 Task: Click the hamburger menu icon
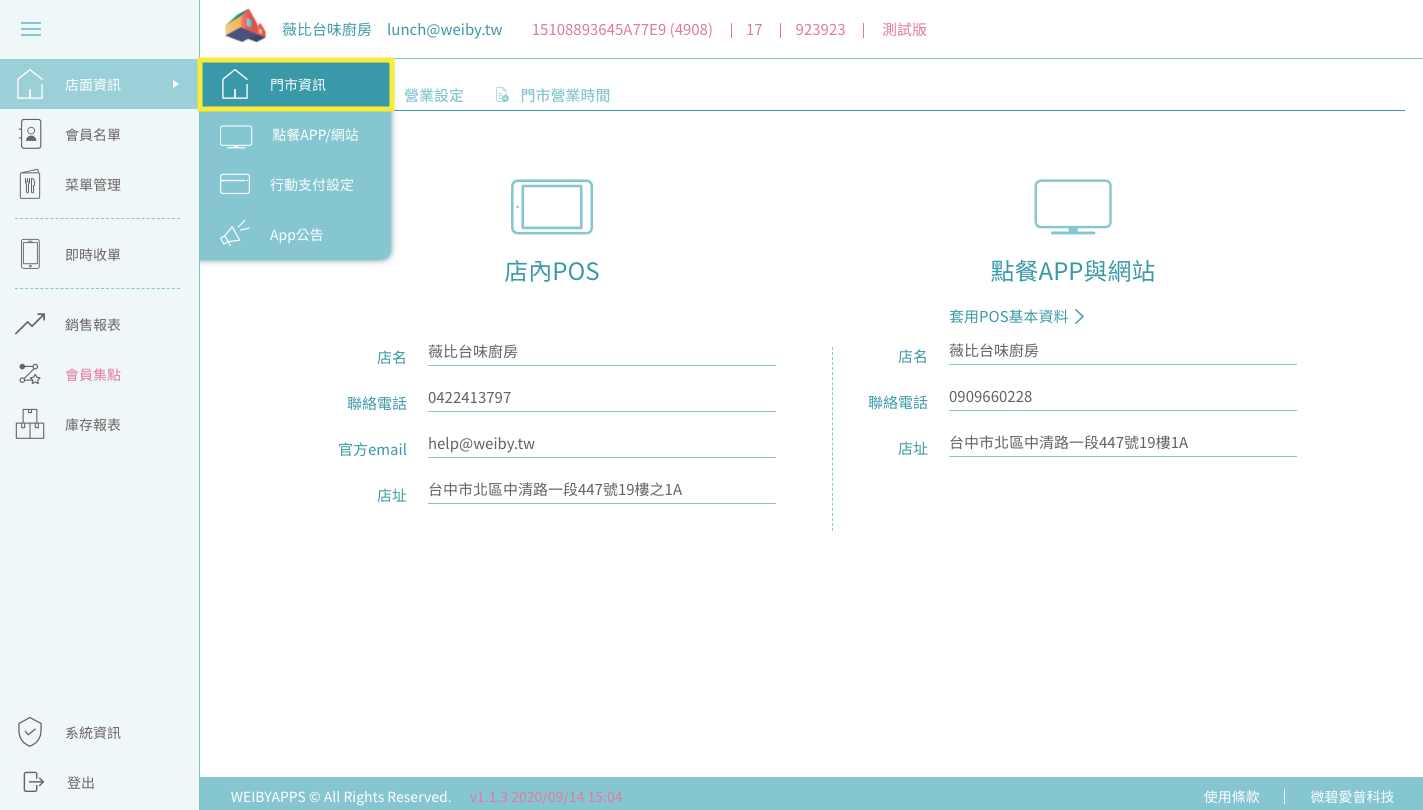coord(31,29)
